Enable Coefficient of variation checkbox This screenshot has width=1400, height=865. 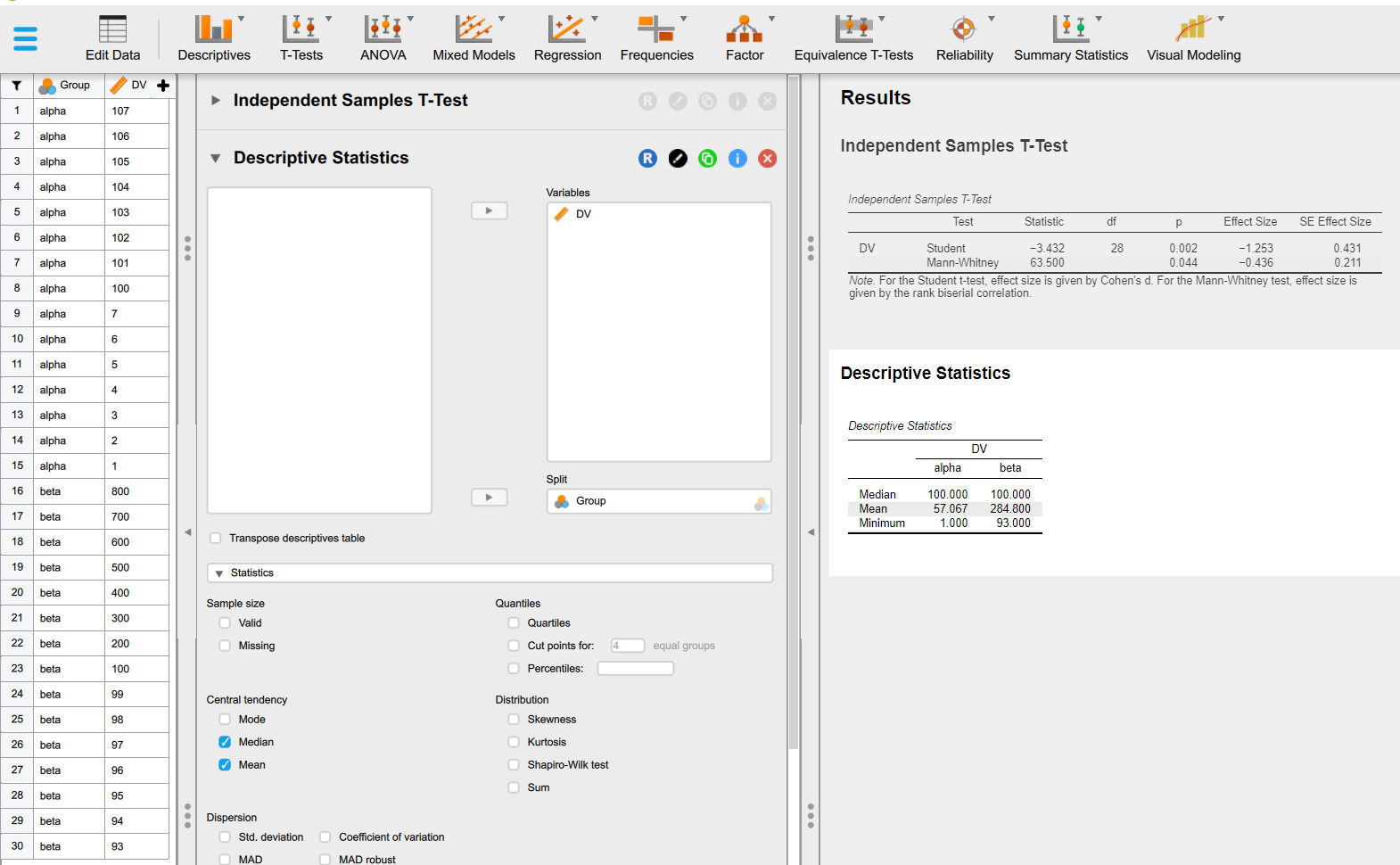(325, 837)
